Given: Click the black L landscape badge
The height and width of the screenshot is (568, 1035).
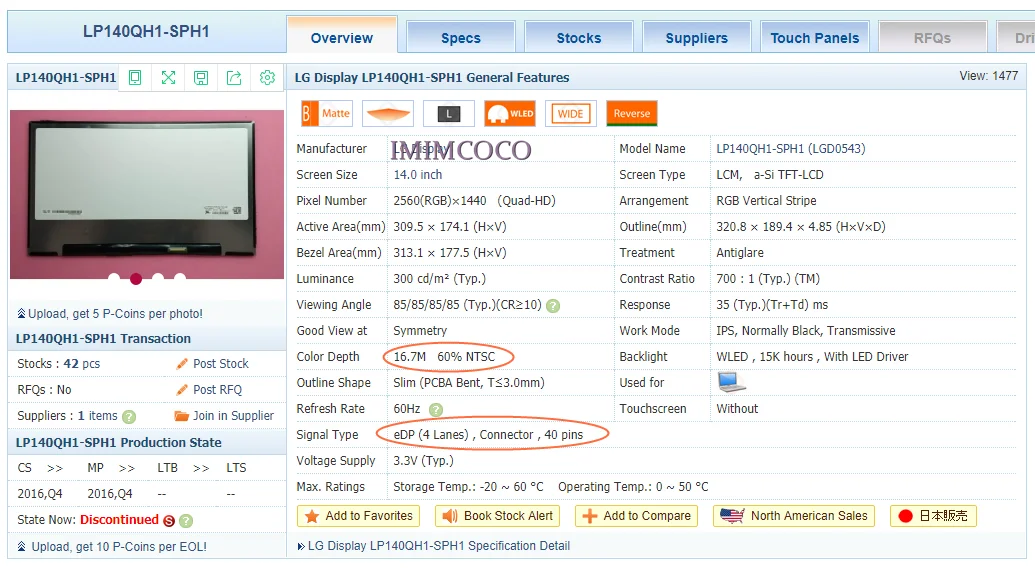Looking at the screenshot, I should pos(449,113).
